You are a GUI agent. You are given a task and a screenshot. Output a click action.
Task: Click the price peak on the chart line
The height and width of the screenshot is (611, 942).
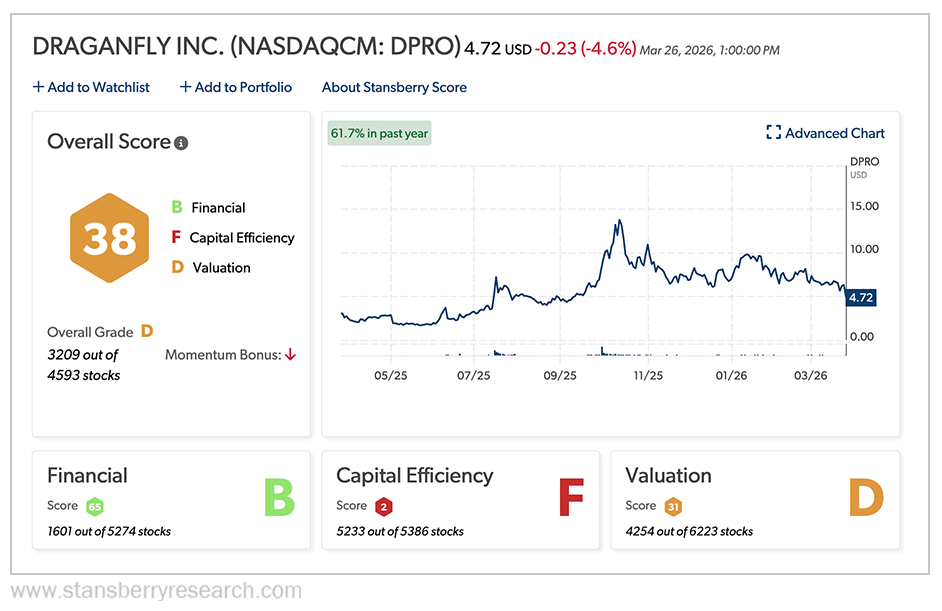point(620,221)
